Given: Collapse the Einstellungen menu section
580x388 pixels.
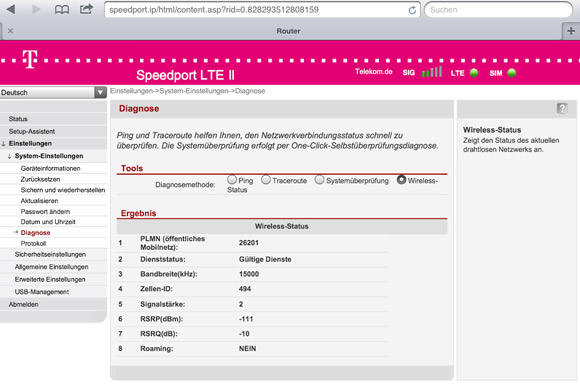Looking at the screenshot, I should [x=30, y=144].
